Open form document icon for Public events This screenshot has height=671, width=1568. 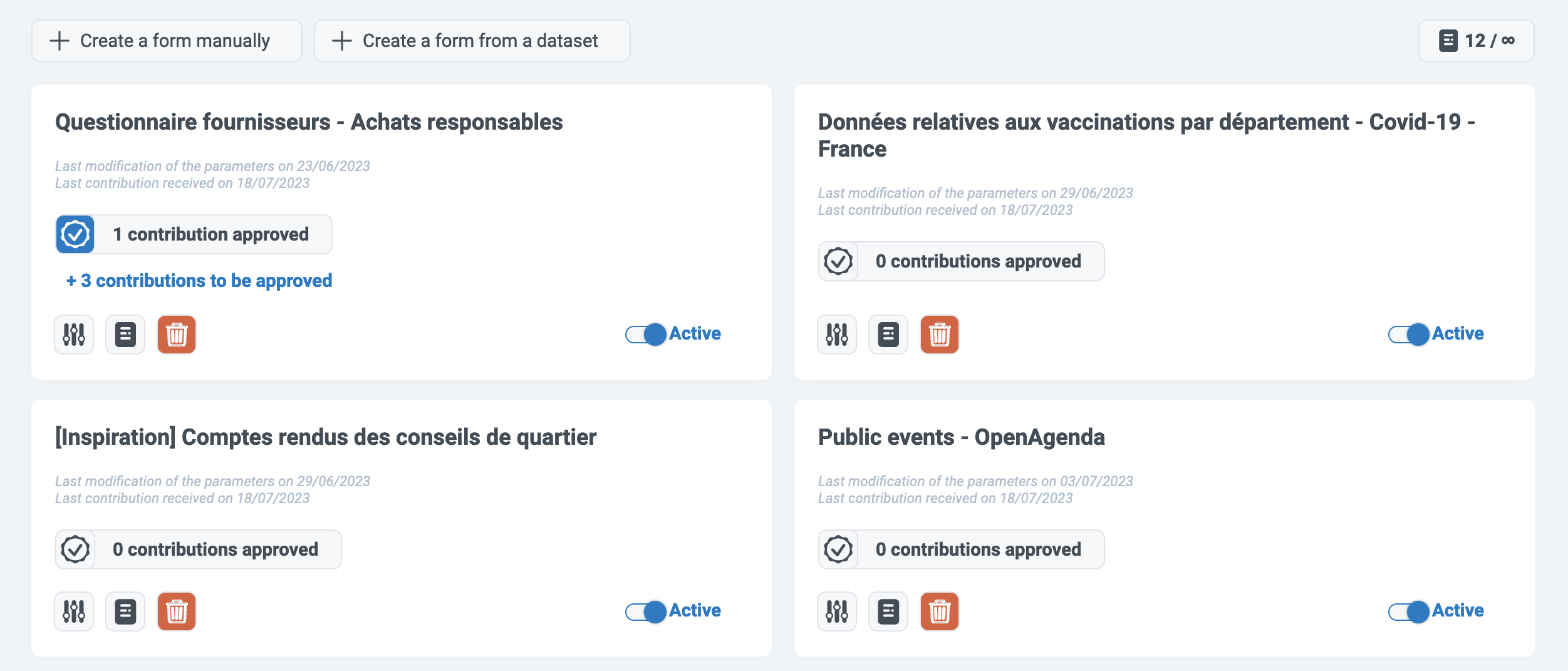click(888, 611)
